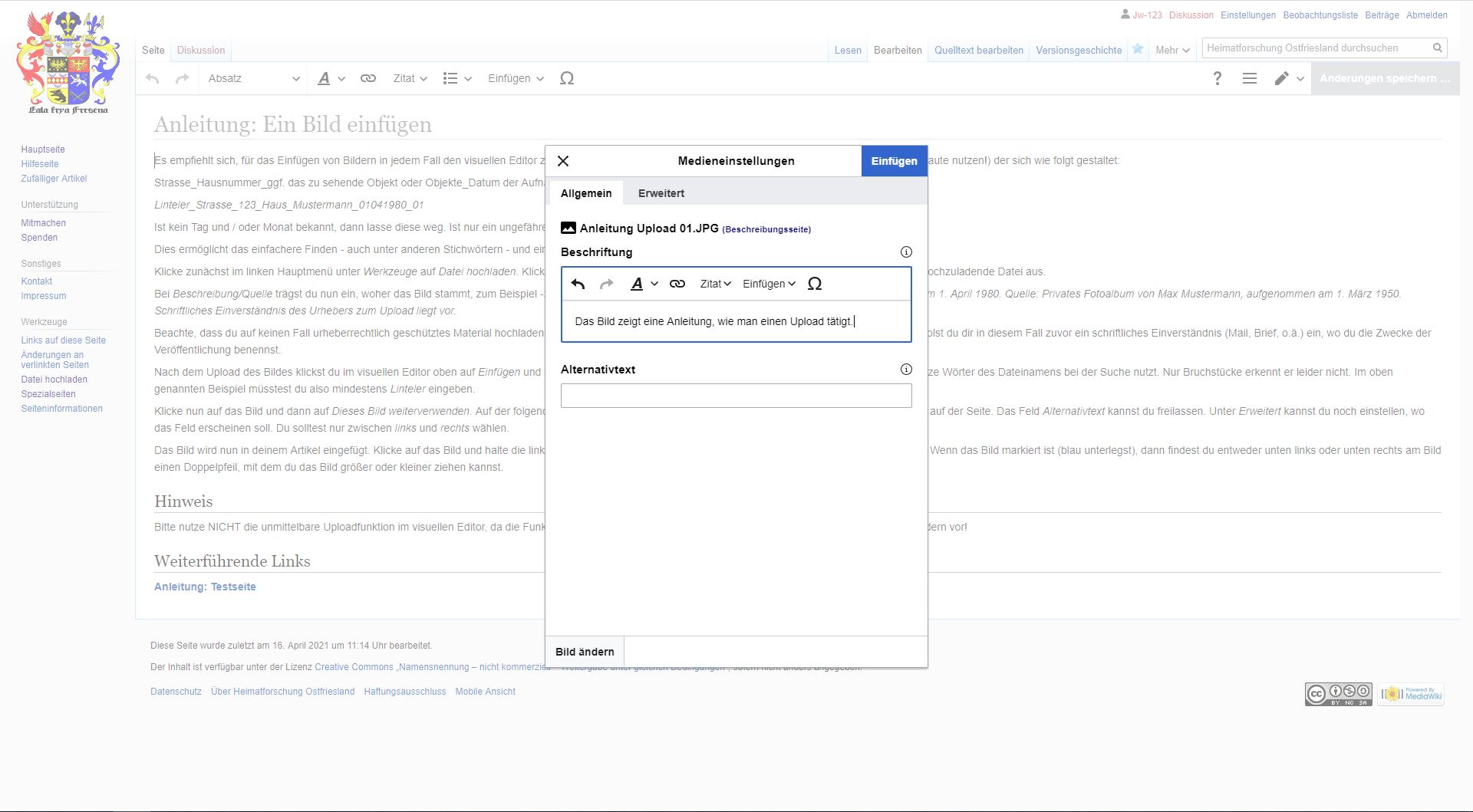1473x812 pixels.
Task: Click the Bild ändern button
Action: tap(585, 652)
